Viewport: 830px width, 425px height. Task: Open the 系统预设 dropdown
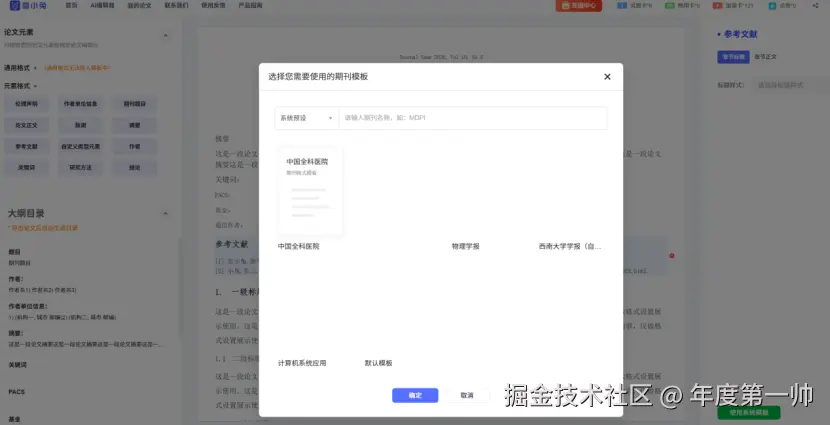tap(306, 118)
